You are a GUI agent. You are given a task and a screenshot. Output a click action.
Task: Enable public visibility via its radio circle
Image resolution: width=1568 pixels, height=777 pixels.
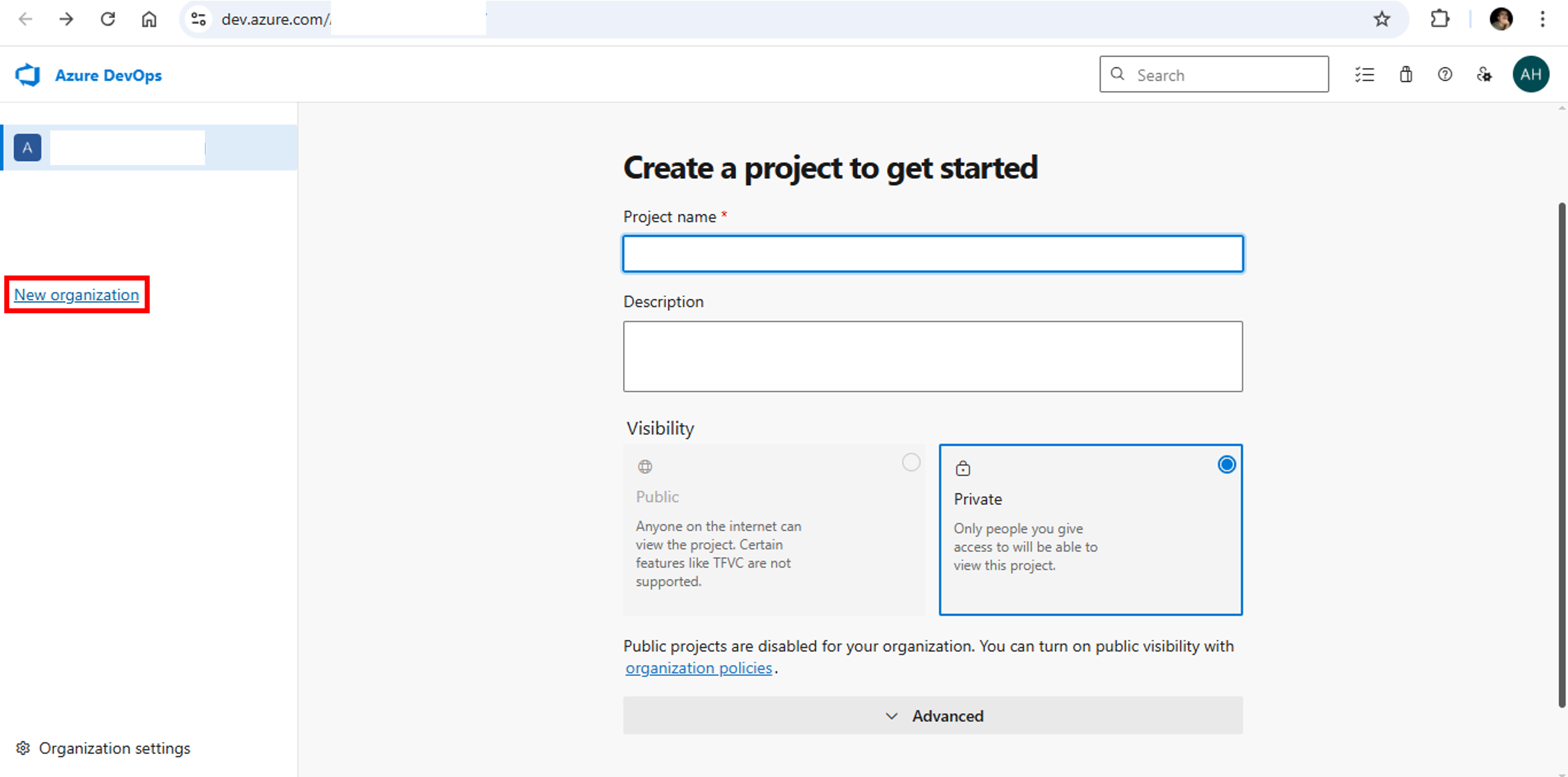(911, 462)
